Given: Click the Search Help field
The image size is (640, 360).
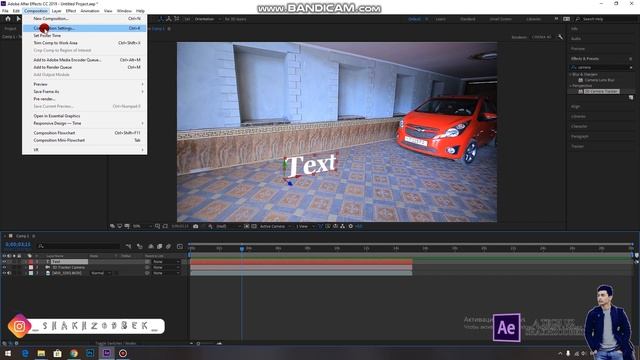Looking at the screenshot, I should (606, 19).
